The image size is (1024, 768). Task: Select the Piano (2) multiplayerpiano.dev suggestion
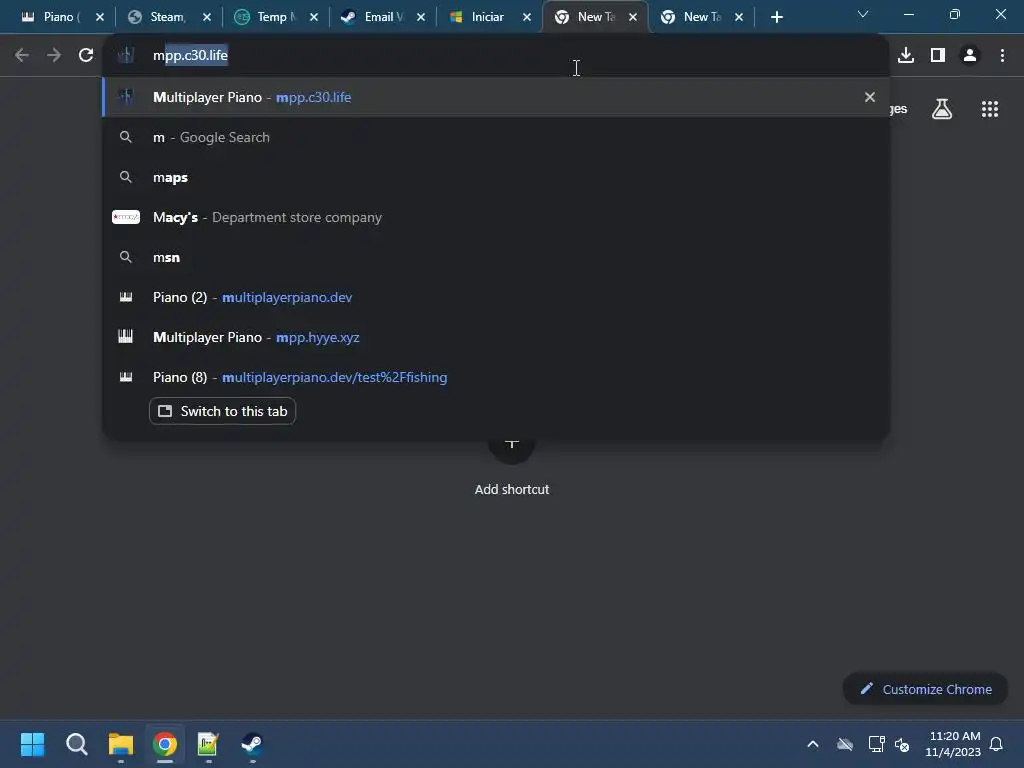(x=496, y=297)
